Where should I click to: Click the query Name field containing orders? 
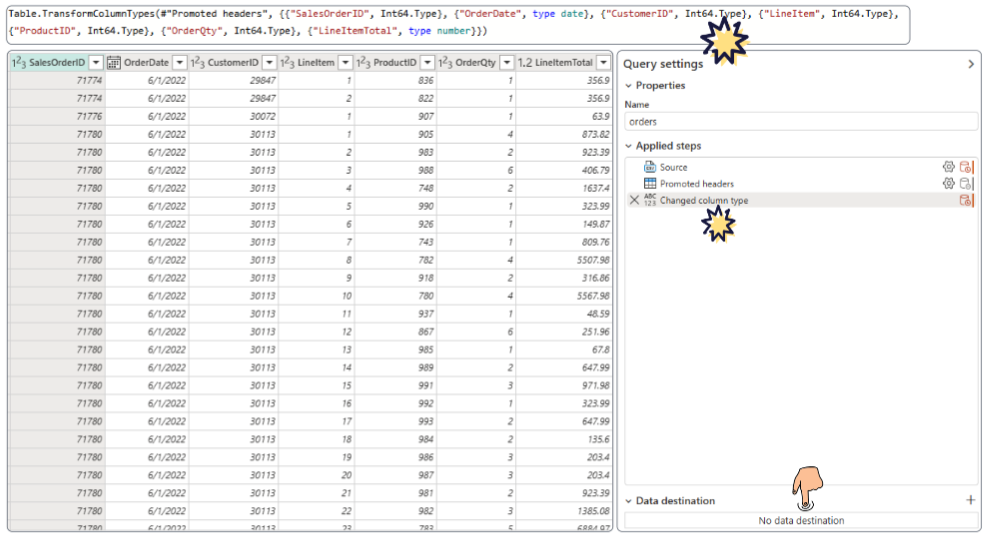coord(800,121)
